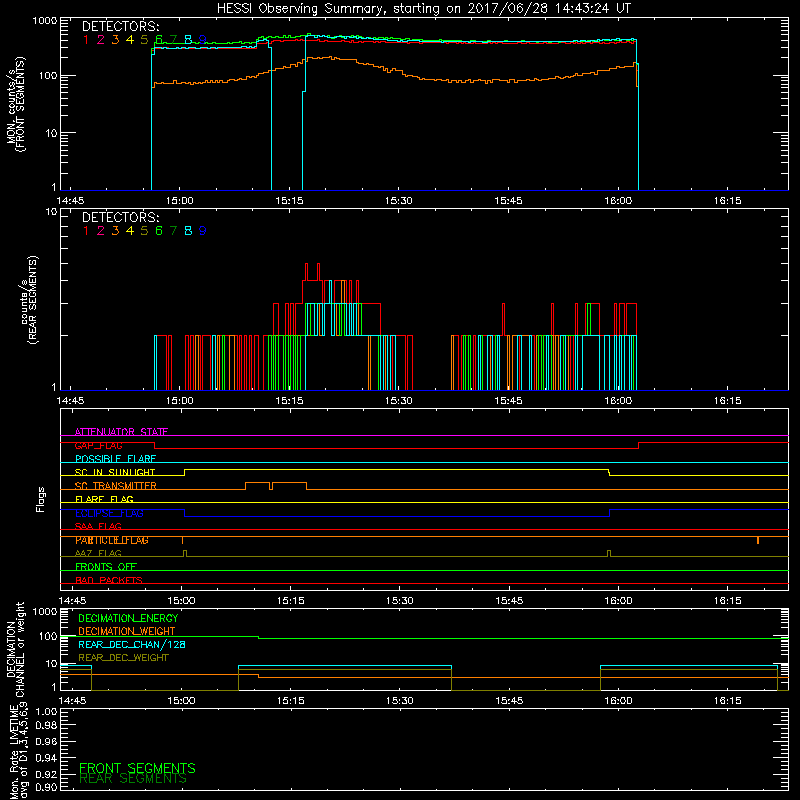Click the REAR_DEC_WEIGHT legend label
Viewport: 800px width, 800px height.
point(123,658)
